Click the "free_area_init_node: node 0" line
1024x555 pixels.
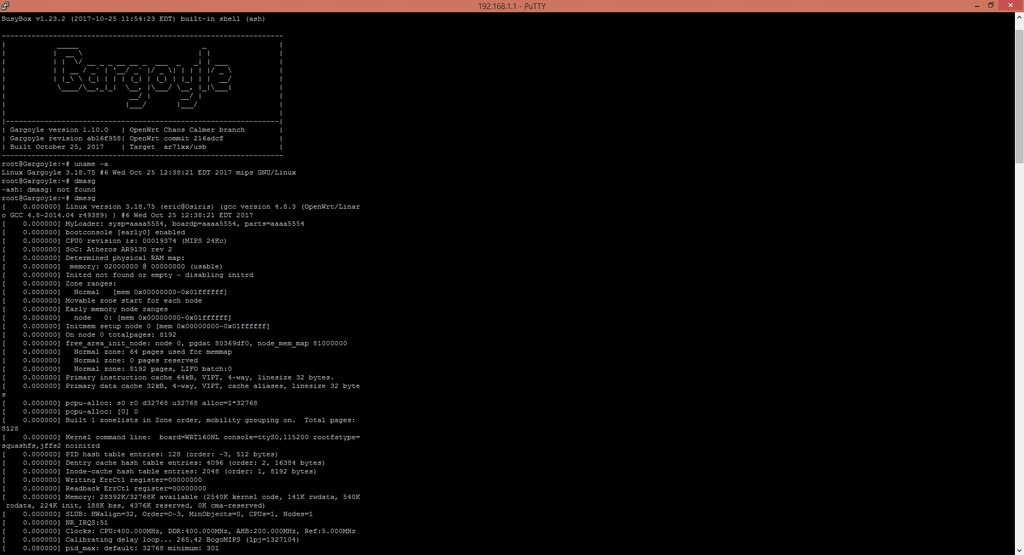pos(174,343)
